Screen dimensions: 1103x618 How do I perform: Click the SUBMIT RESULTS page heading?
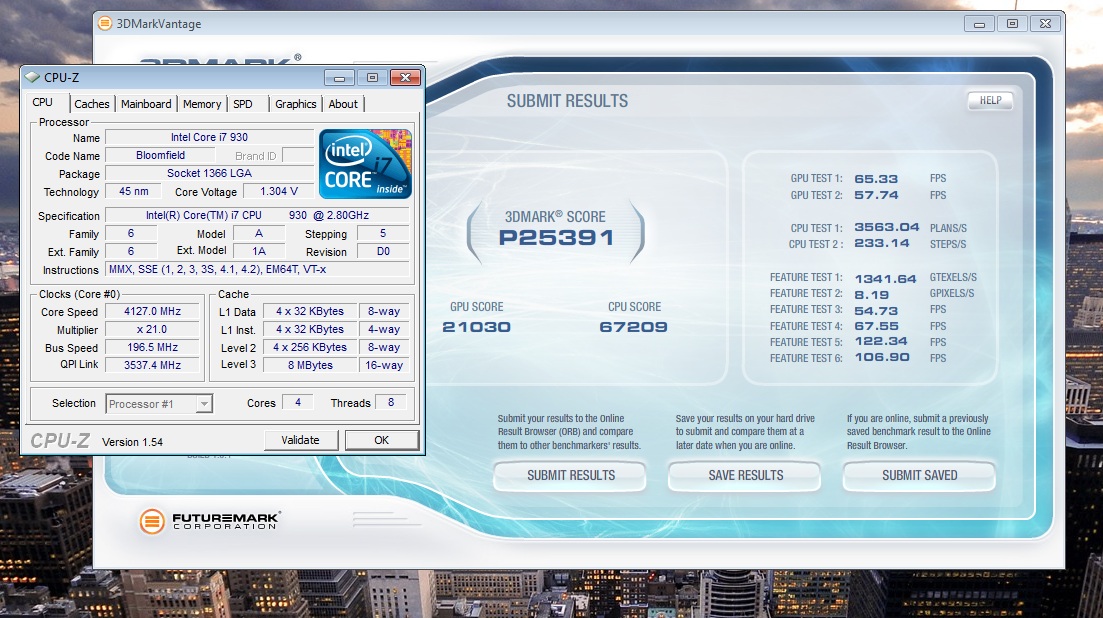click(567, 101)
